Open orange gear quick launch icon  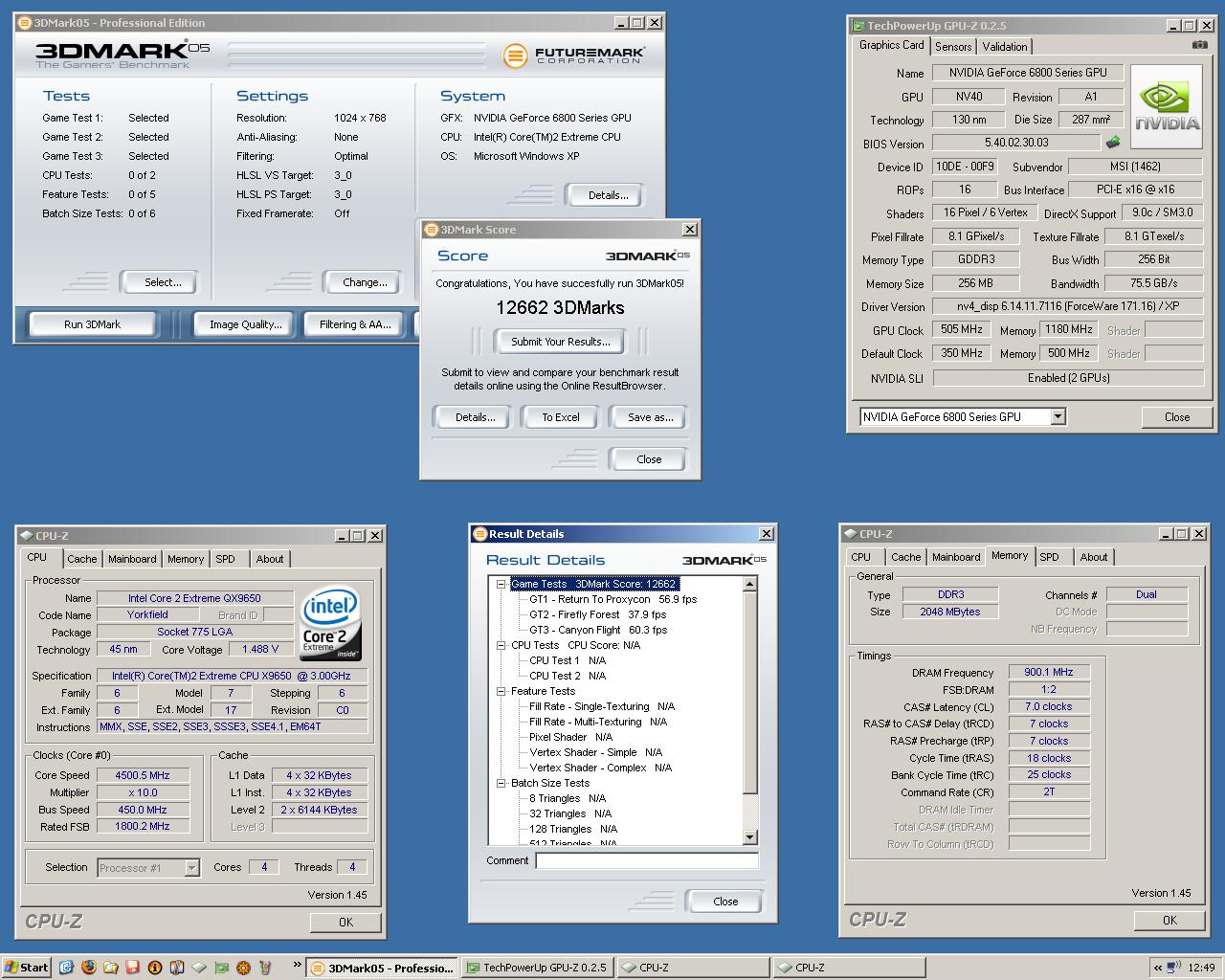tap(243, 968)
